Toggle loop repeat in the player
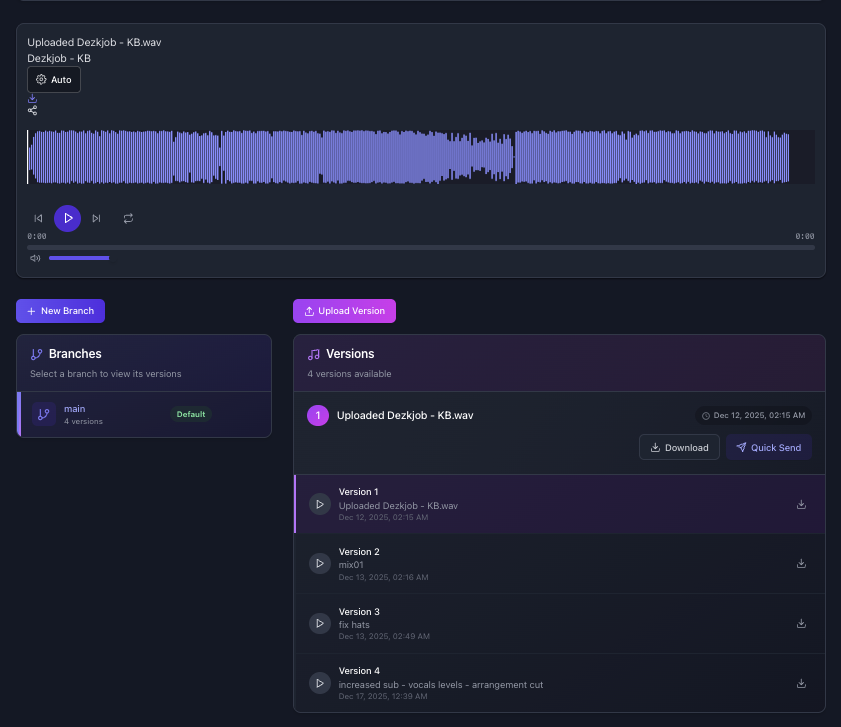841x727 pixels. tap(128, 218)
